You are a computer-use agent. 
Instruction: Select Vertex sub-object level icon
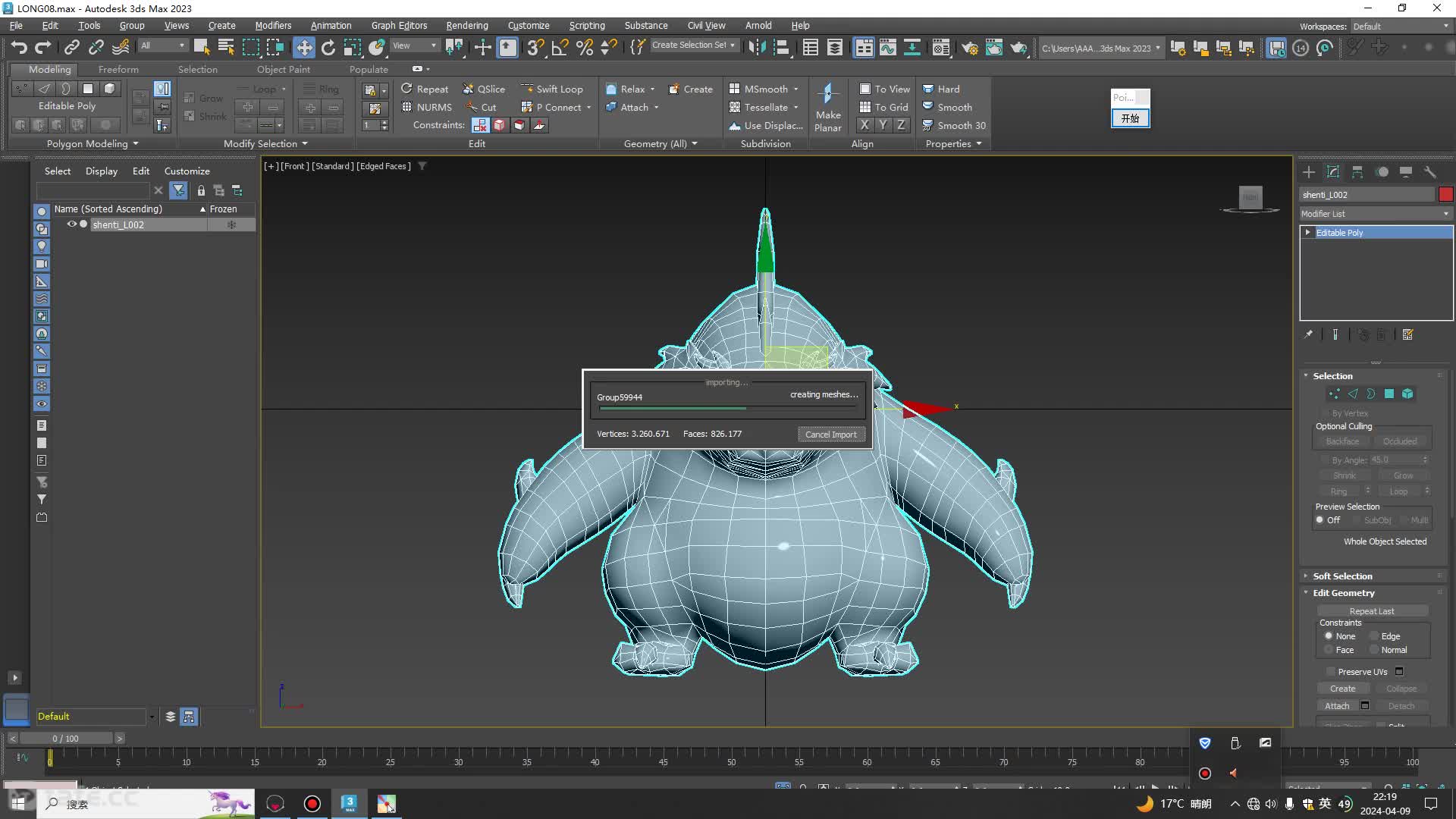point(1335,394)
